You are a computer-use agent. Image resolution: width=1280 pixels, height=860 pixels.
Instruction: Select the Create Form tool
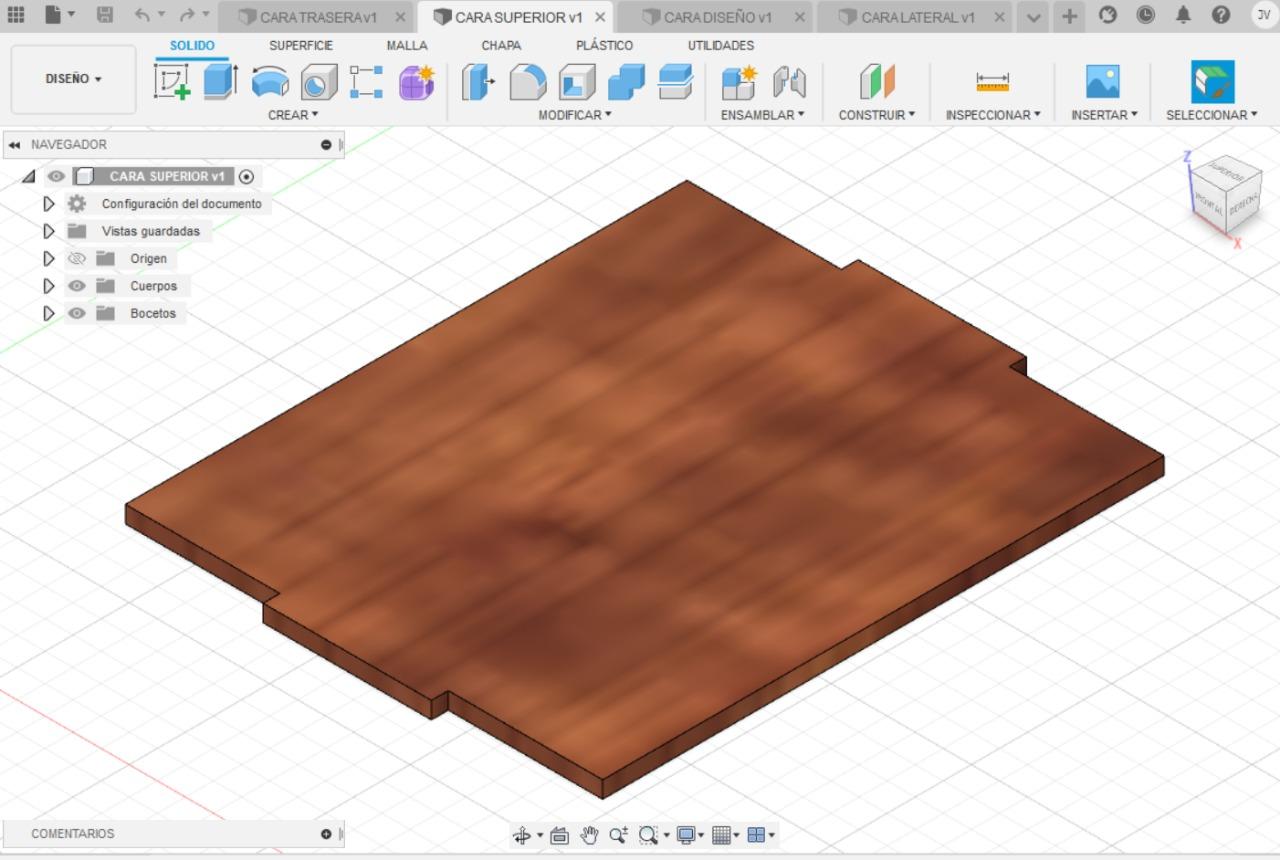click(x=416, y=82)
